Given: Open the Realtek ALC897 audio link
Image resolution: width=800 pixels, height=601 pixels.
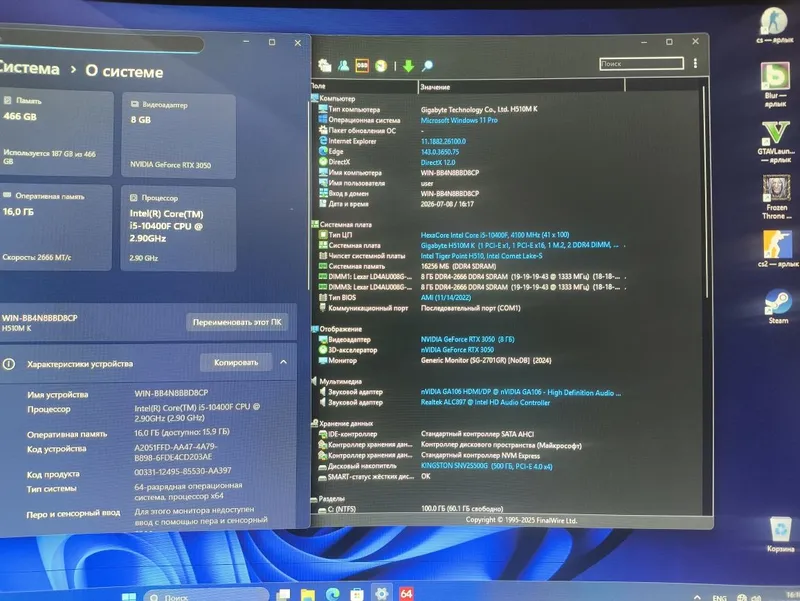Looking at the screenshot, I should point(485,402).
